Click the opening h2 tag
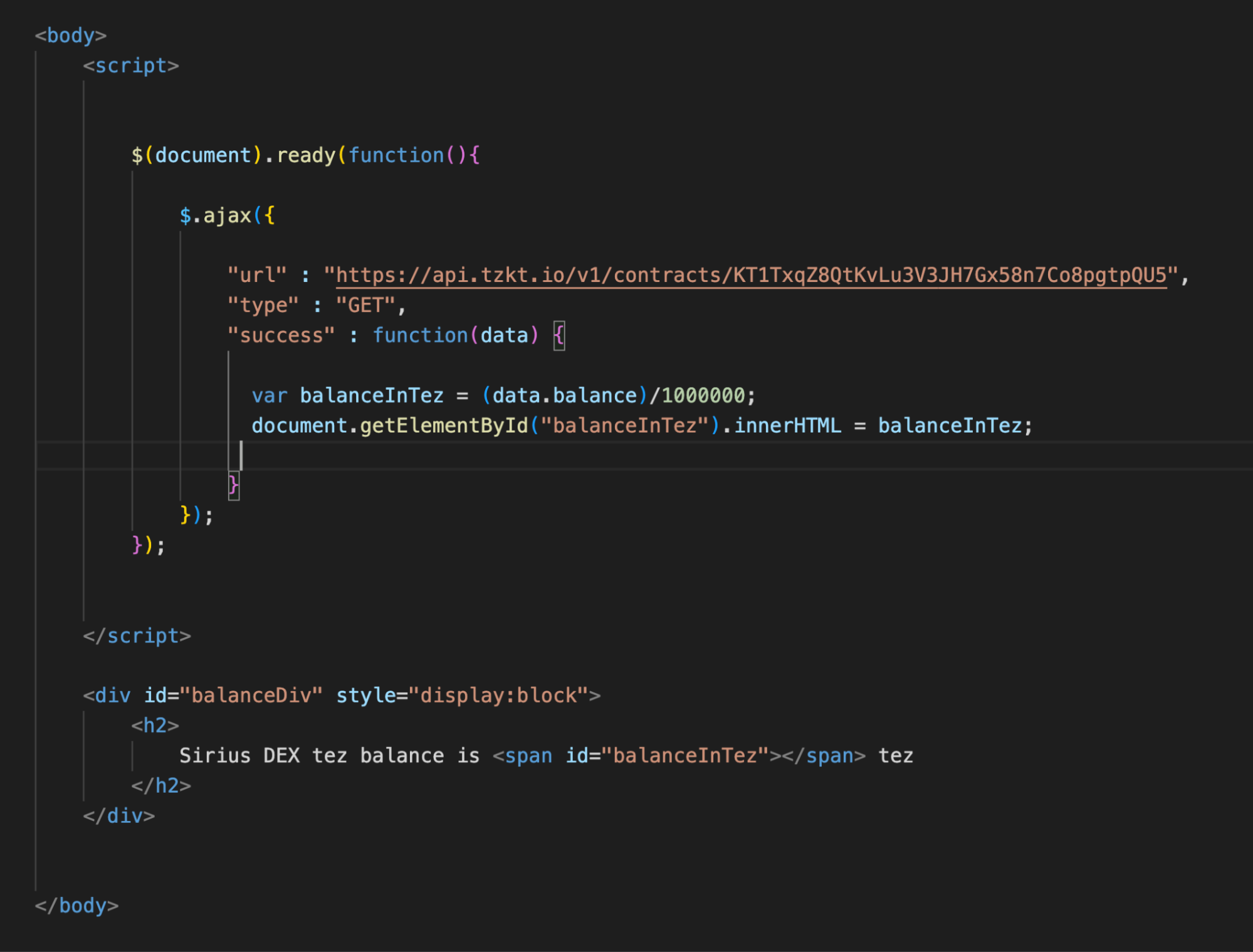Image resolution: width=1253 pixels, height=952 pixels. click(155, 726)
